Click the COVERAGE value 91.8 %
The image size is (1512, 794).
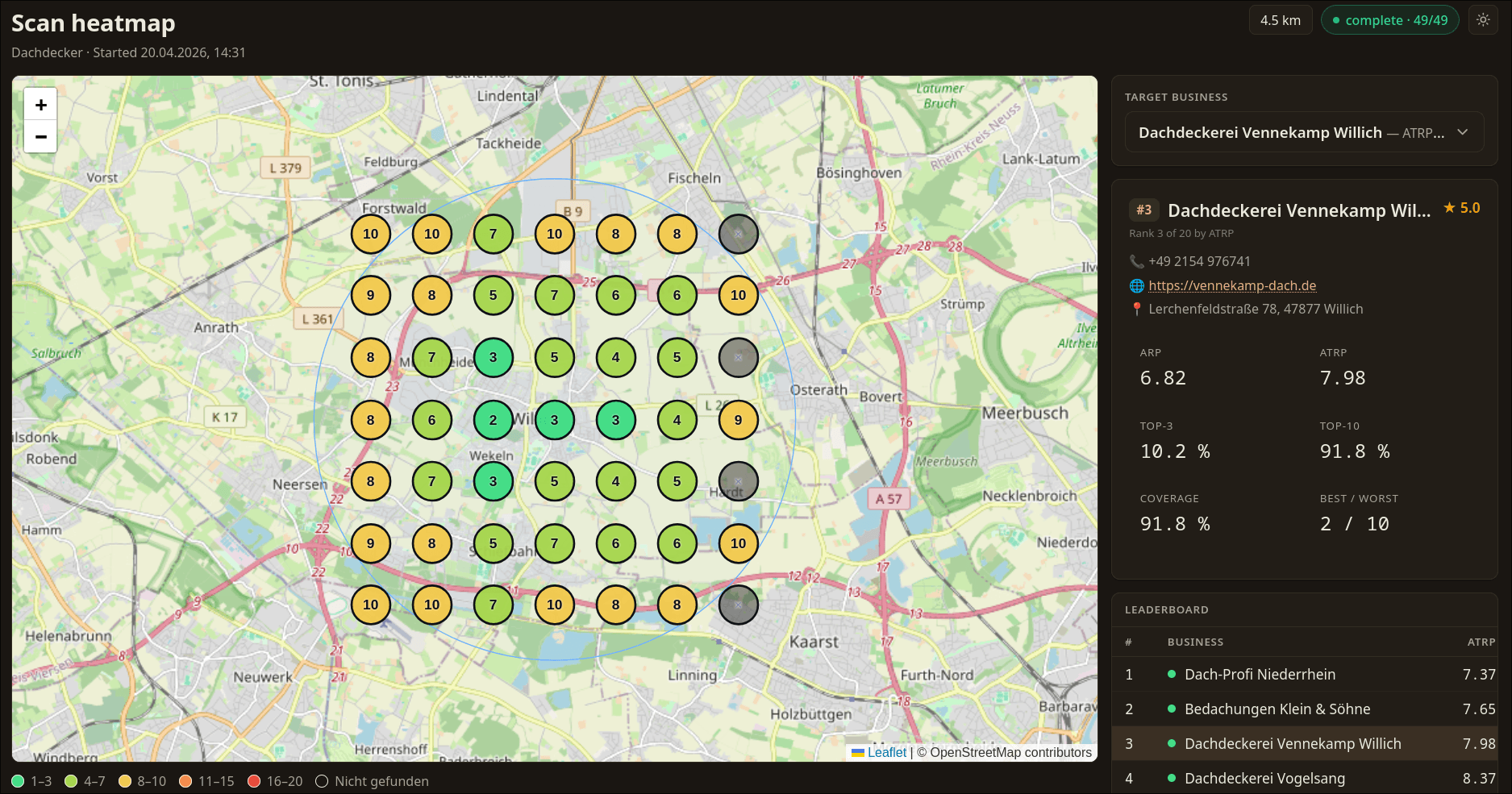pos(1175,524)
